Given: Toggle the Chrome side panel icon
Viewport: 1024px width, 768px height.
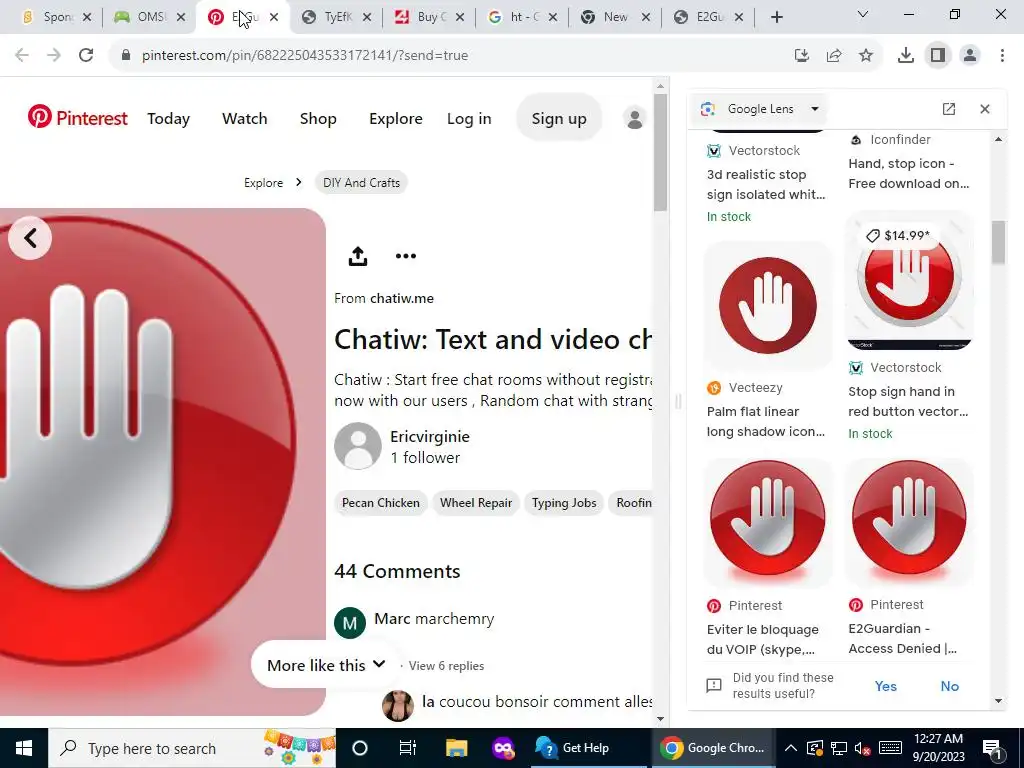Looking at the screenshot, I should tap(938, 56).
